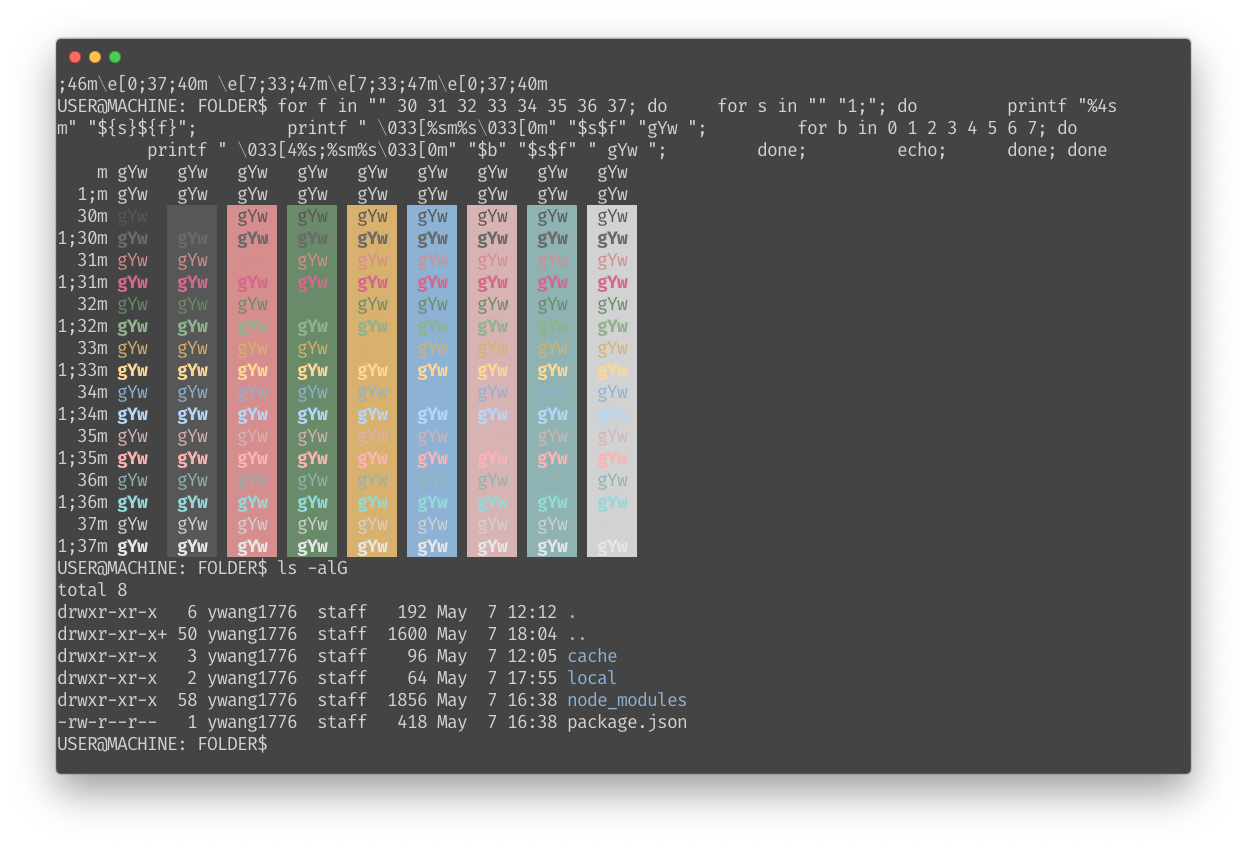
Task: Select the '-rw-r--r--' permissions string
Action: tap(107, 722)
